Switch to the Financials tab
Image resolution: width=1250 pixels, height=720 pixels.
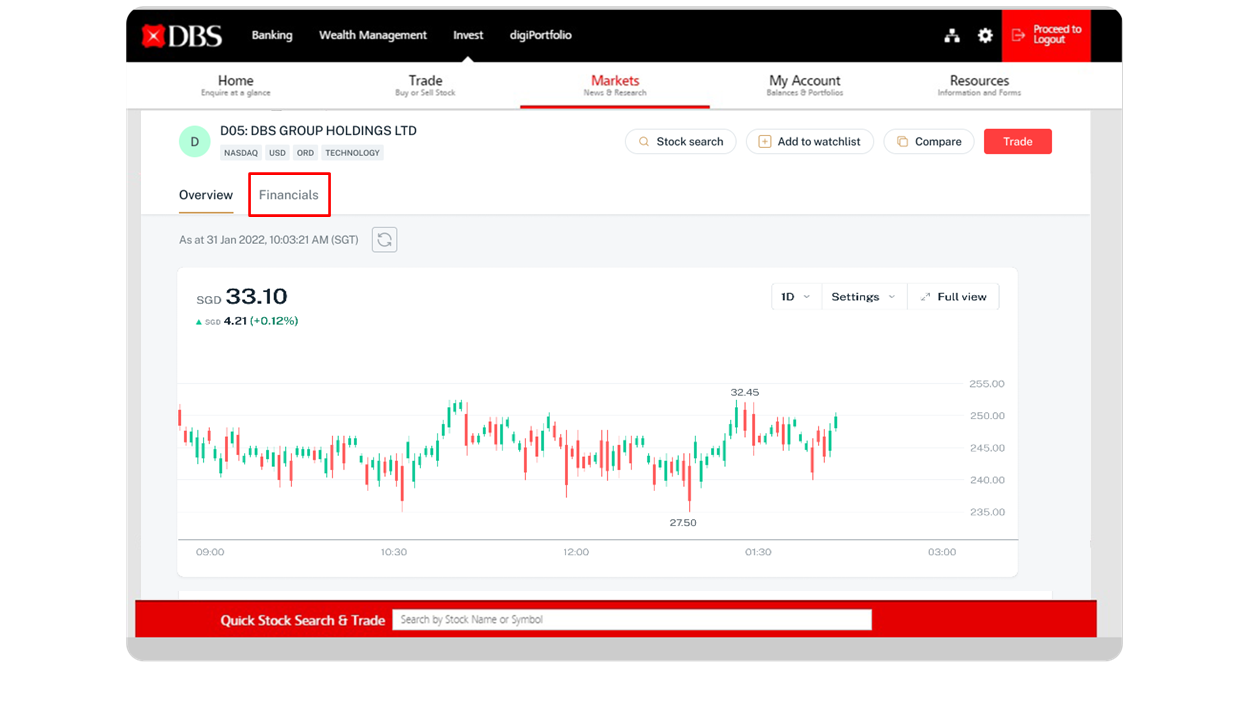(289, 195)
